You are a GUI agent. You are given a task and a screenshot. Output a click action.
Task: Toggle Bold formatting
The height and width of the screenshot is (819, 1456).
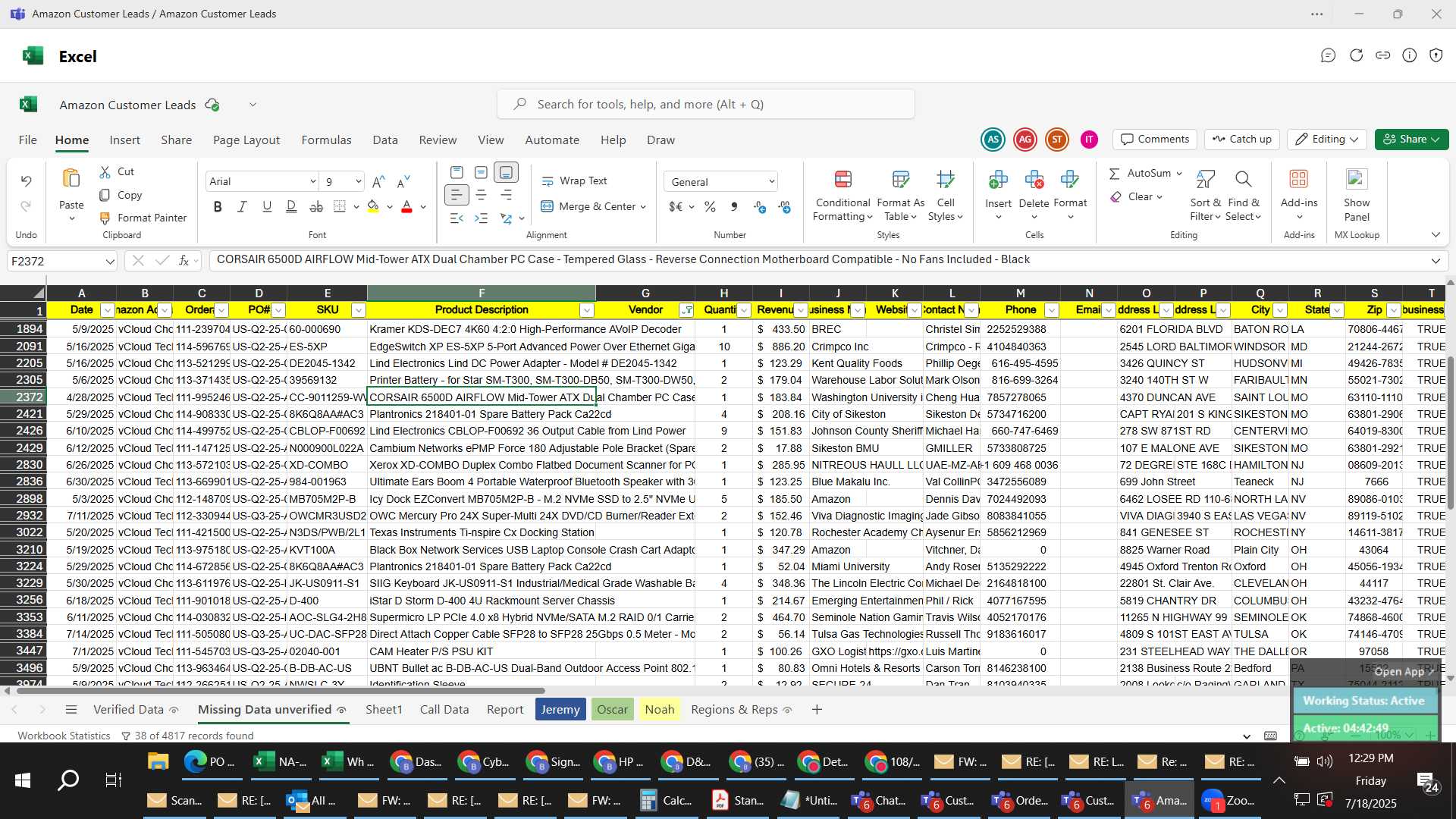pos(218,206)
